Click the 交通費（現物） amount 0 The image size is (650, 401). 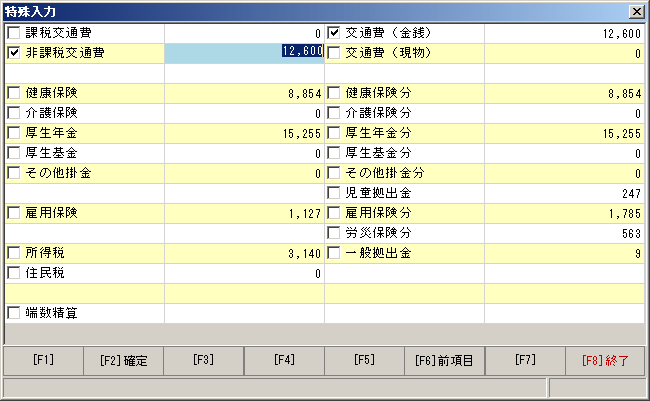(564, 53)
